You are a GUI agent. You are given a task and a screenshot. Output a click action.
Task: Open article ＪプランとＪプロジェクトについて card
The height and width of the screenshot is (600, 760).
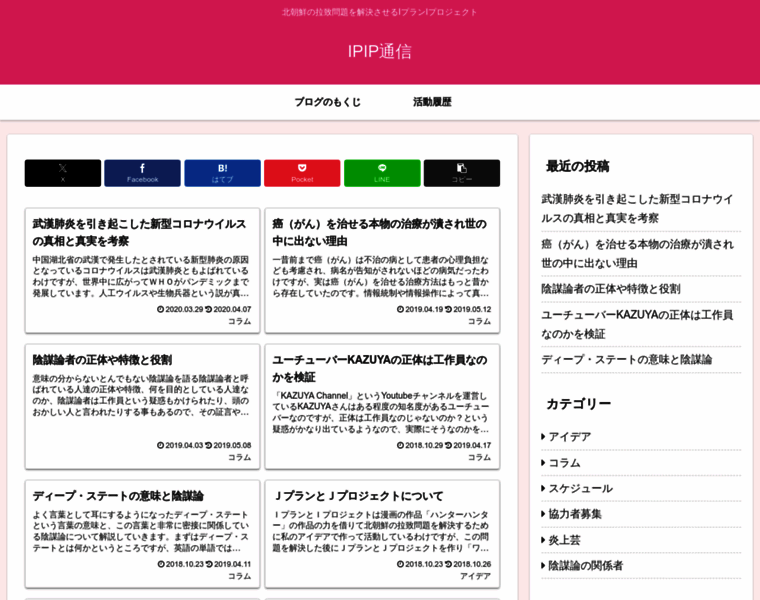382,534
